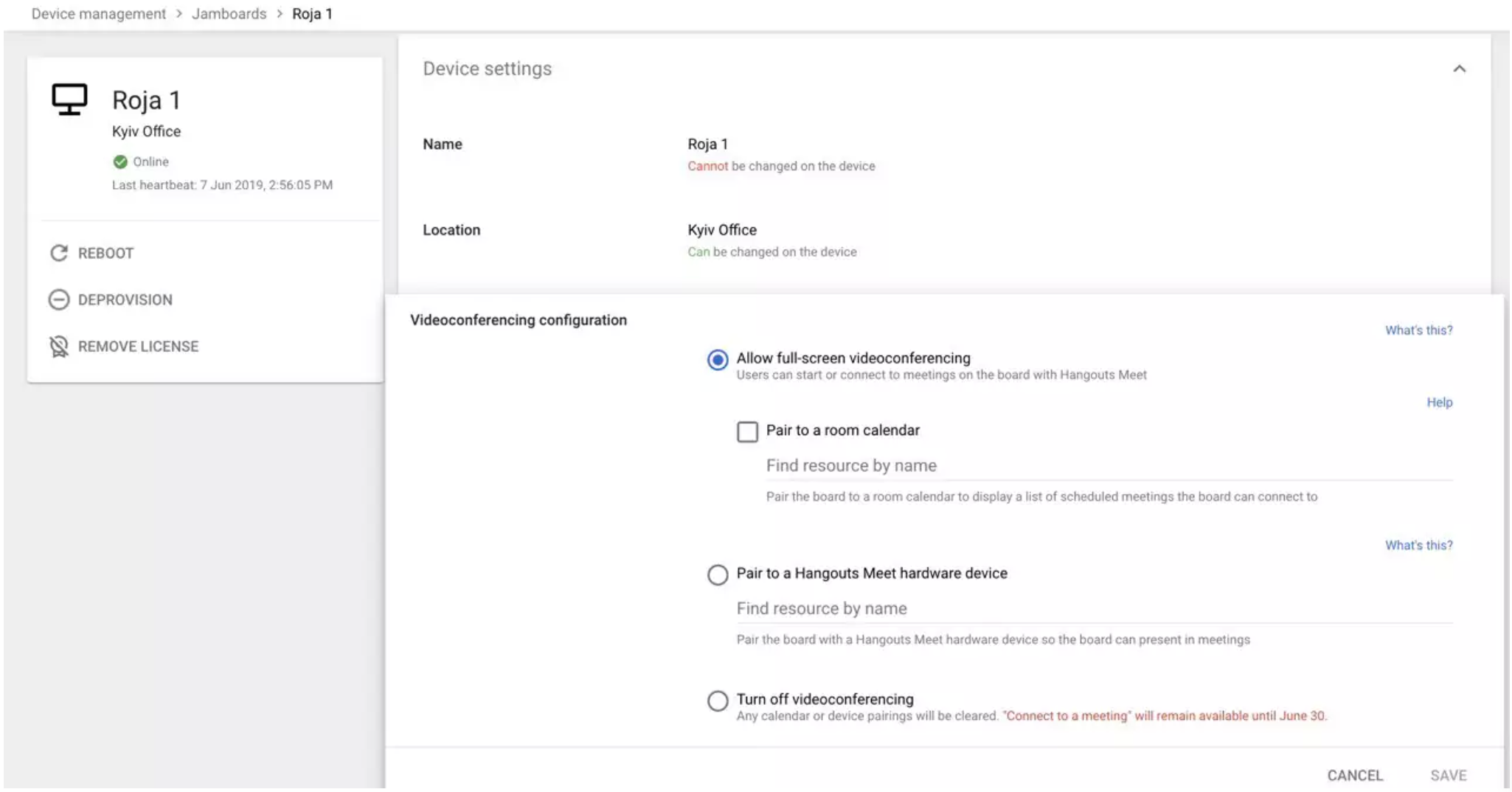Click the Name value Roja 1

[708, 144]
